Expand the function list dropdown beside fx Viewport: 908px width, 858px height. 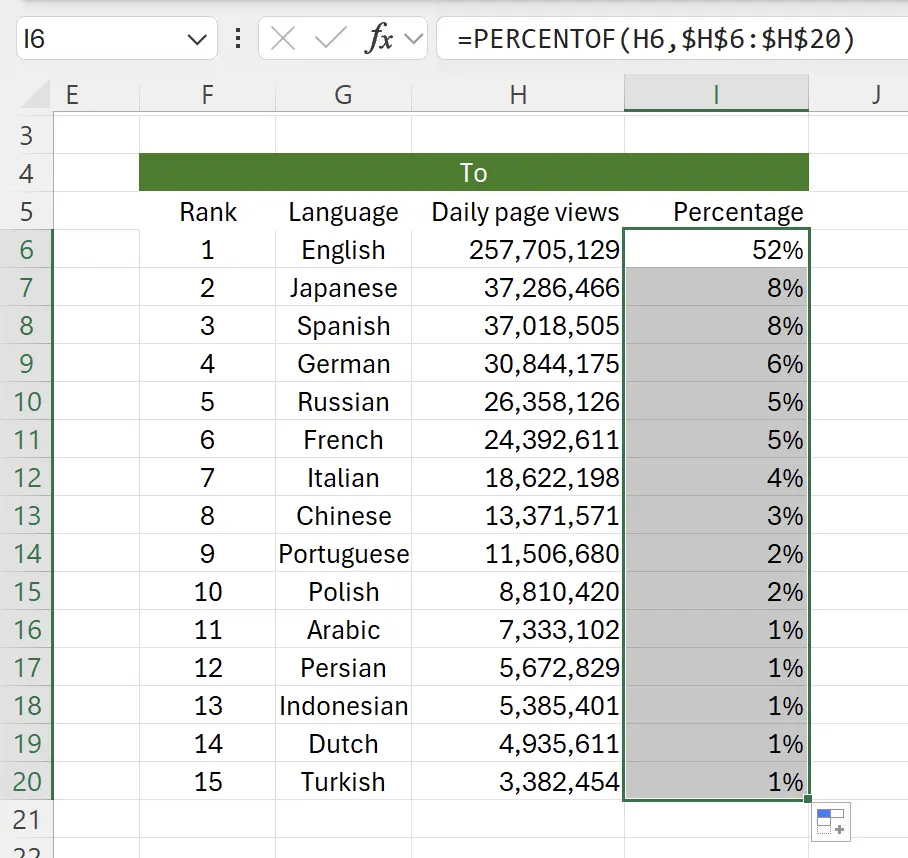pyautogui.click(x=413, y=39)
